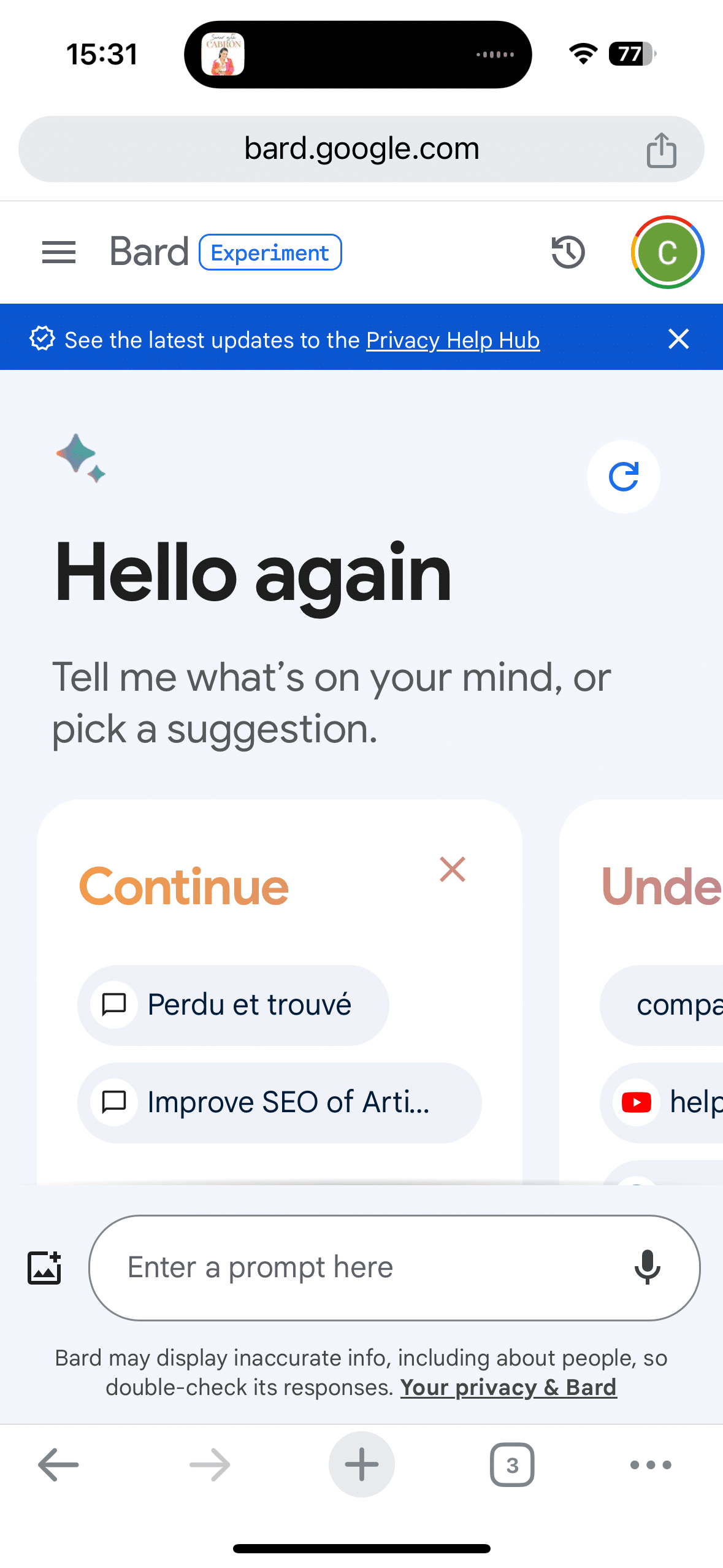
Task: Open your Google account avatar
Action: [x=667, y=252]
